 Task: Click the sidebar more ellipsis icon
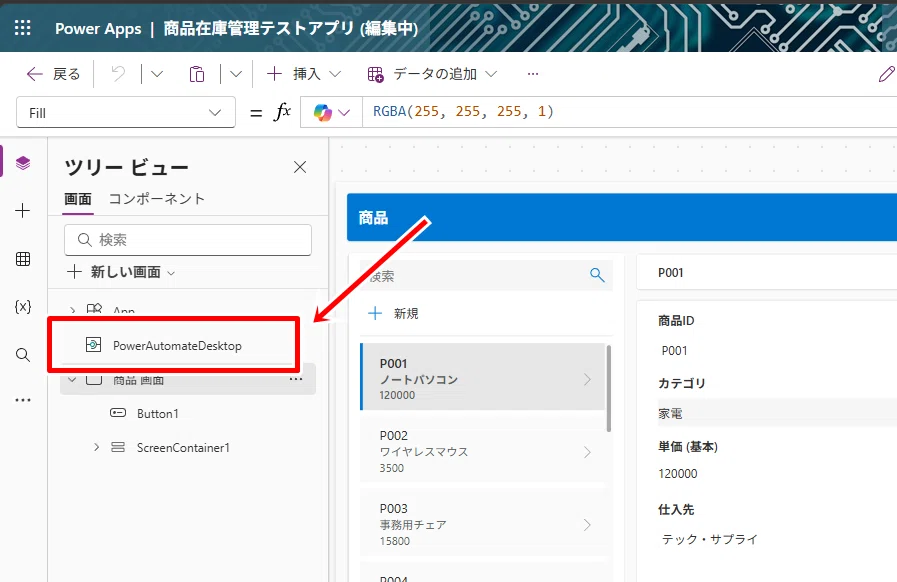(x=23, y=400)
